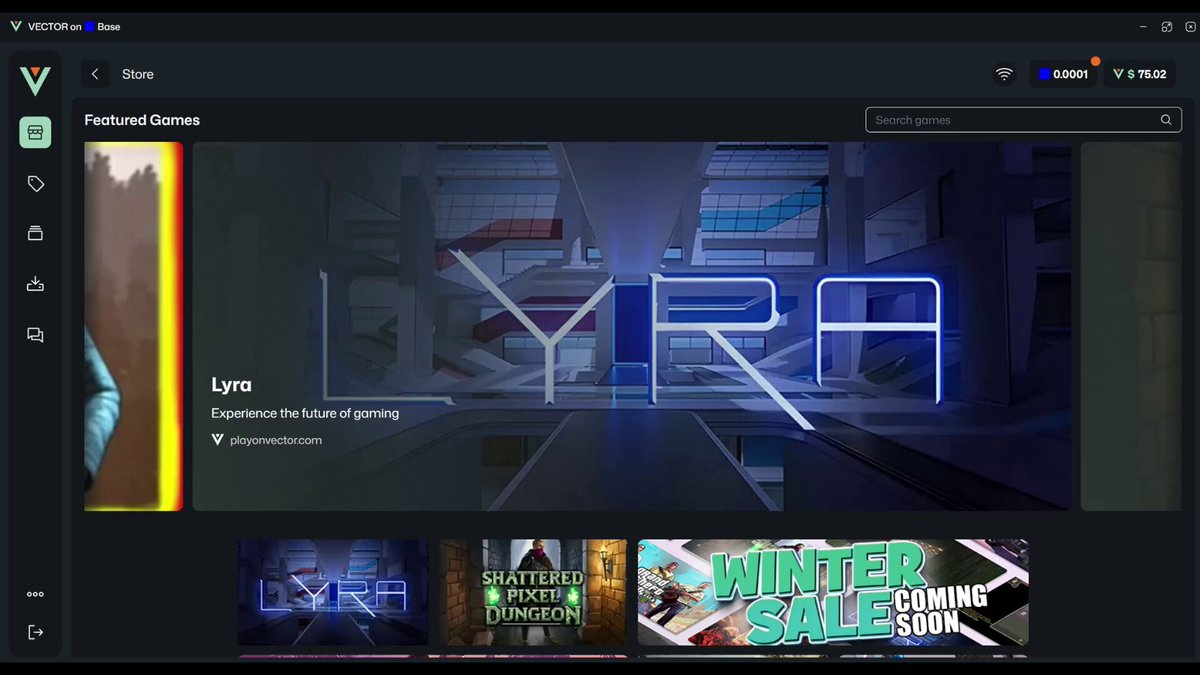Screen dimensions: 1200x675
Task: Click the playonvector.com publisher link
Action: point(267,440)
